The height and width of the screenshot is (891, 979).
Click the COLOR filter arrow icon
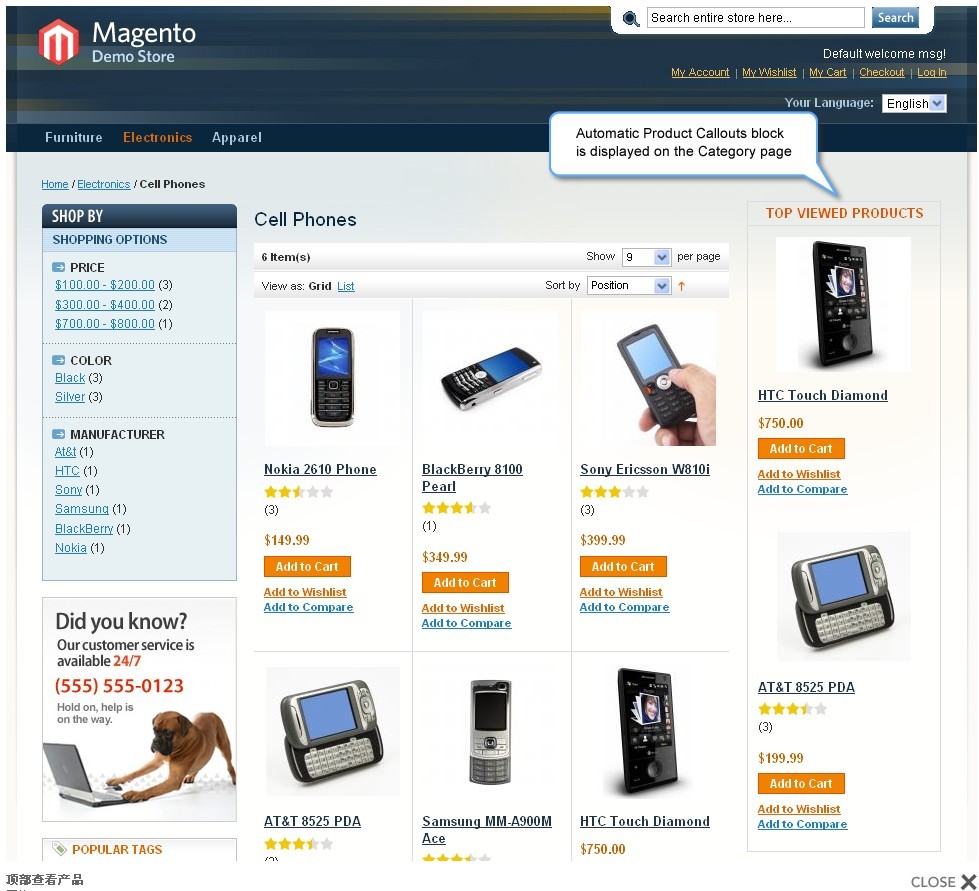click(58, 360)
